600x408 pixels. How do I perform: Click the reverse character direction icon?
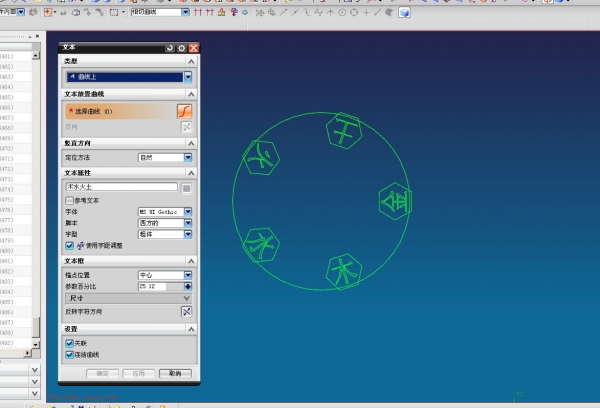pos(186,312)
